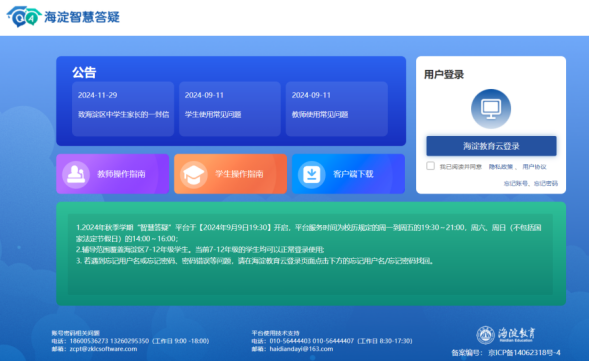Click the graduation cap icon
The width and height of the screenshot is (589, 362).
(194, 174)
